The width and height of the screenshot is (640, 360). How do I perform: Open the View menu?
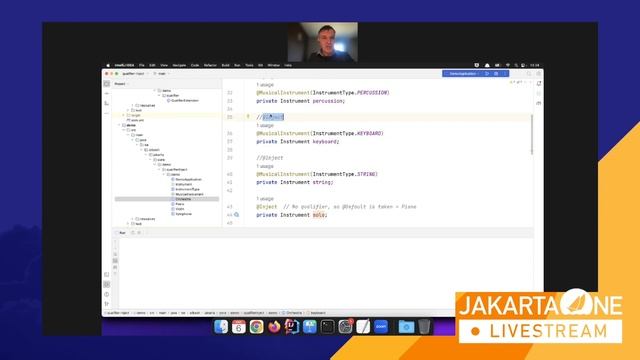164,65
